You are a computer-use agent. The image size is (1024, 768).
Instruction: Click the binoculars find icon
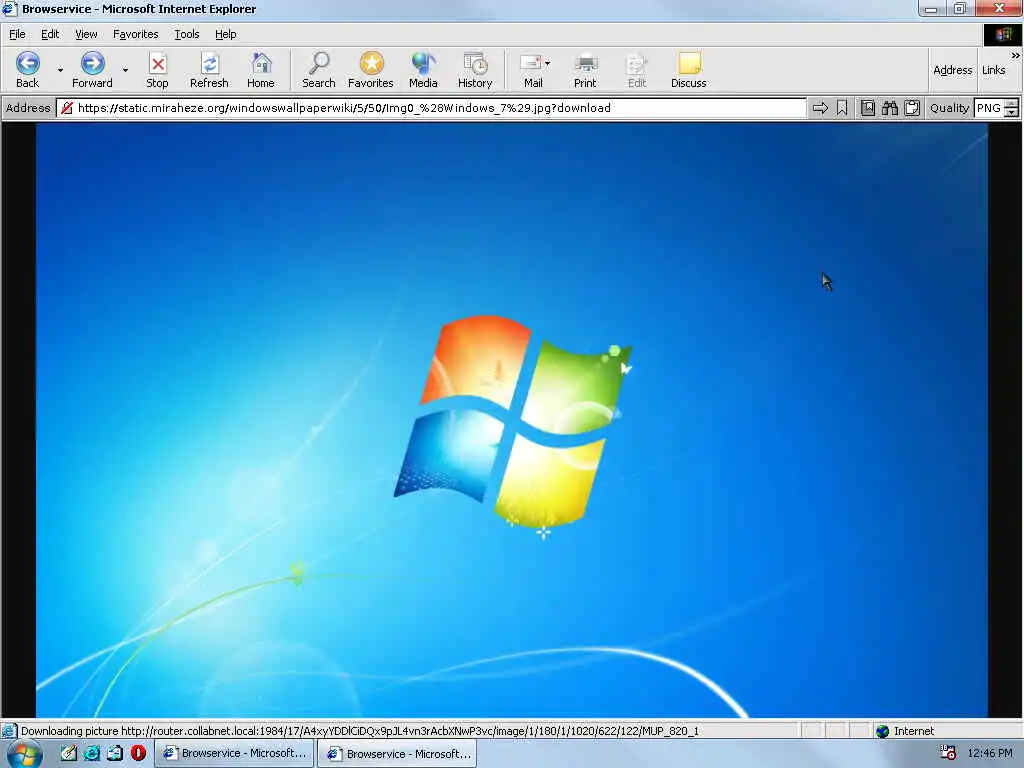coord(889,108)
